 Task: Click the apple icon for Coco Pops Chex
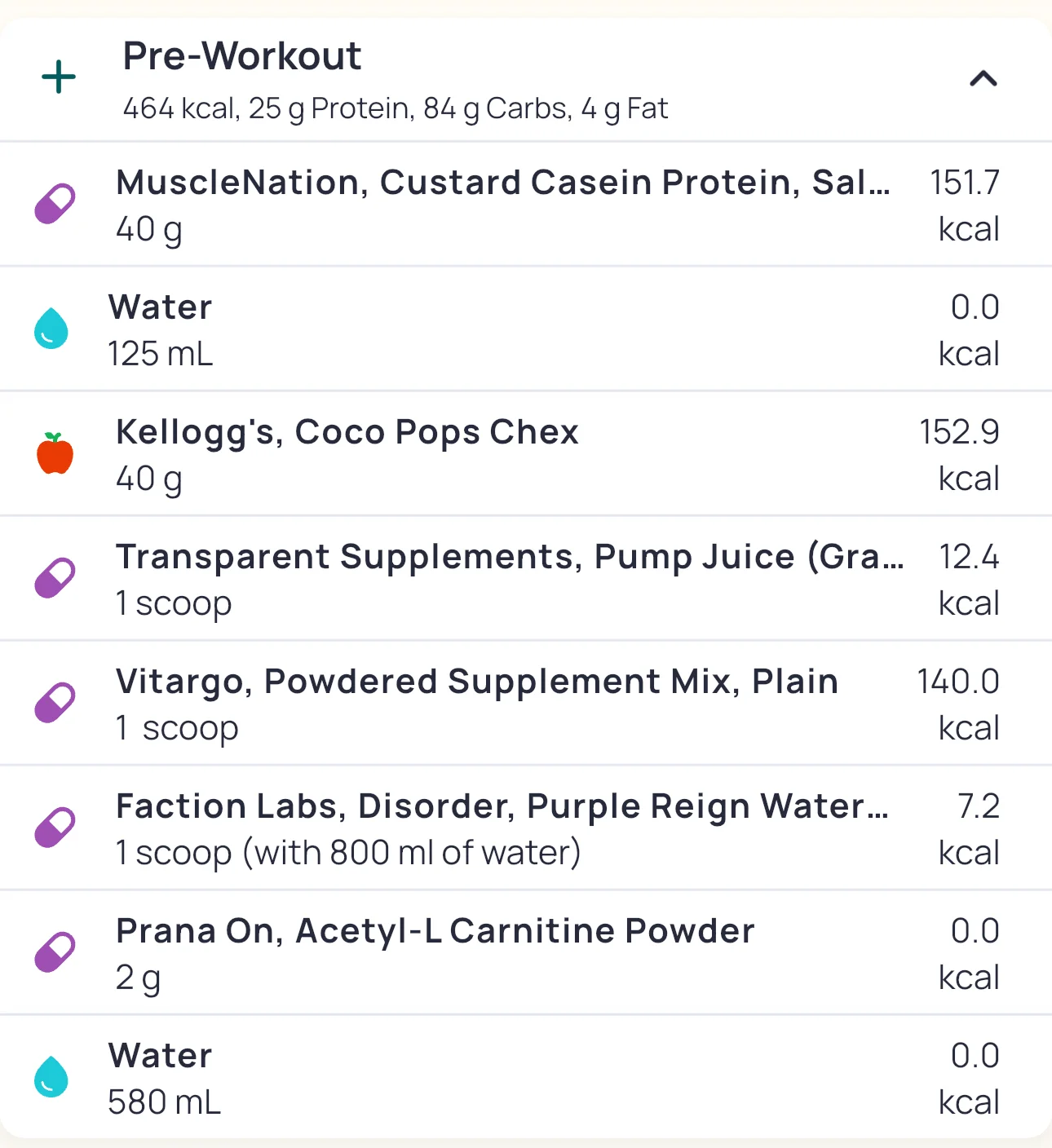(x=55, y=454)
